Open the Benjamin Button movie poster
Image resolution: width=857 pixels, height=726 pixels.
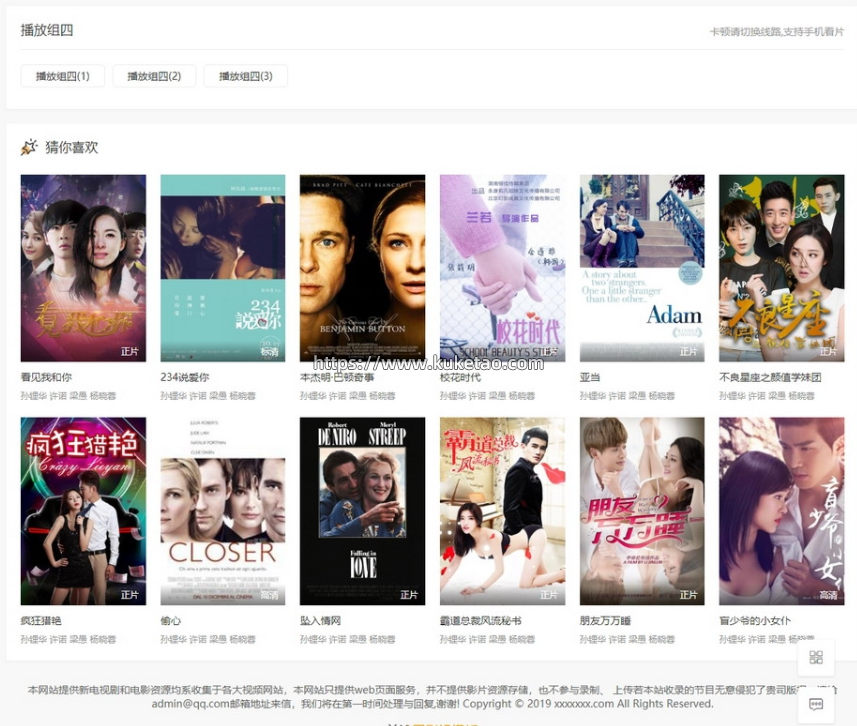(x=362, y=268)
